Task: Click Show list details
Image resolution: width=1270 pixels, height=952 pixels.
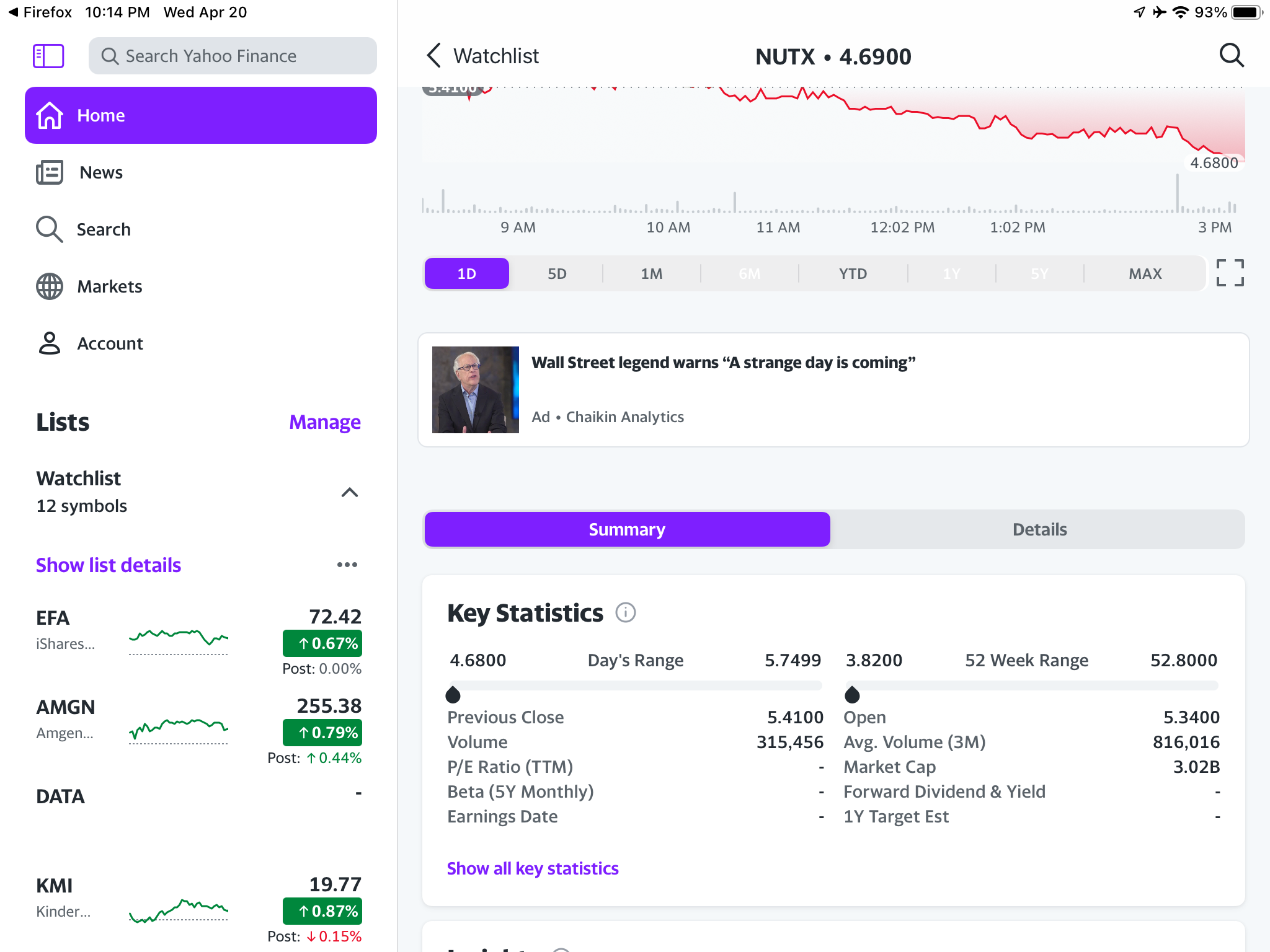Action: [109, 565]
